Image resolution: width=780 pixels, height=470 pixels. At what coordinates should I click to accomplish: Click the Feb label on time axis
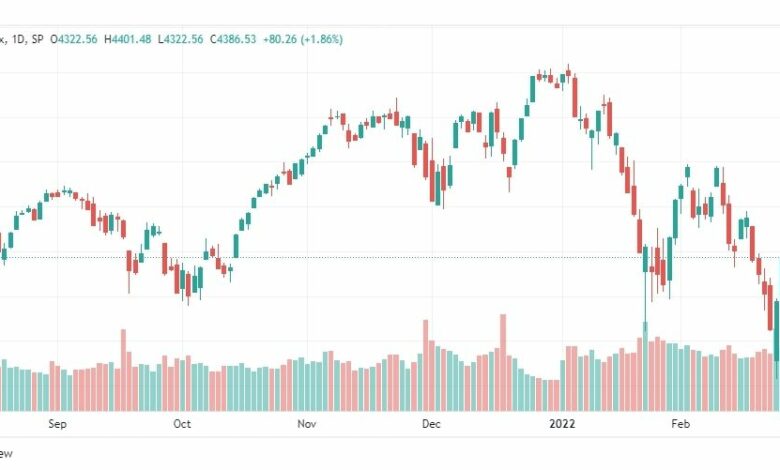(681, 424)
